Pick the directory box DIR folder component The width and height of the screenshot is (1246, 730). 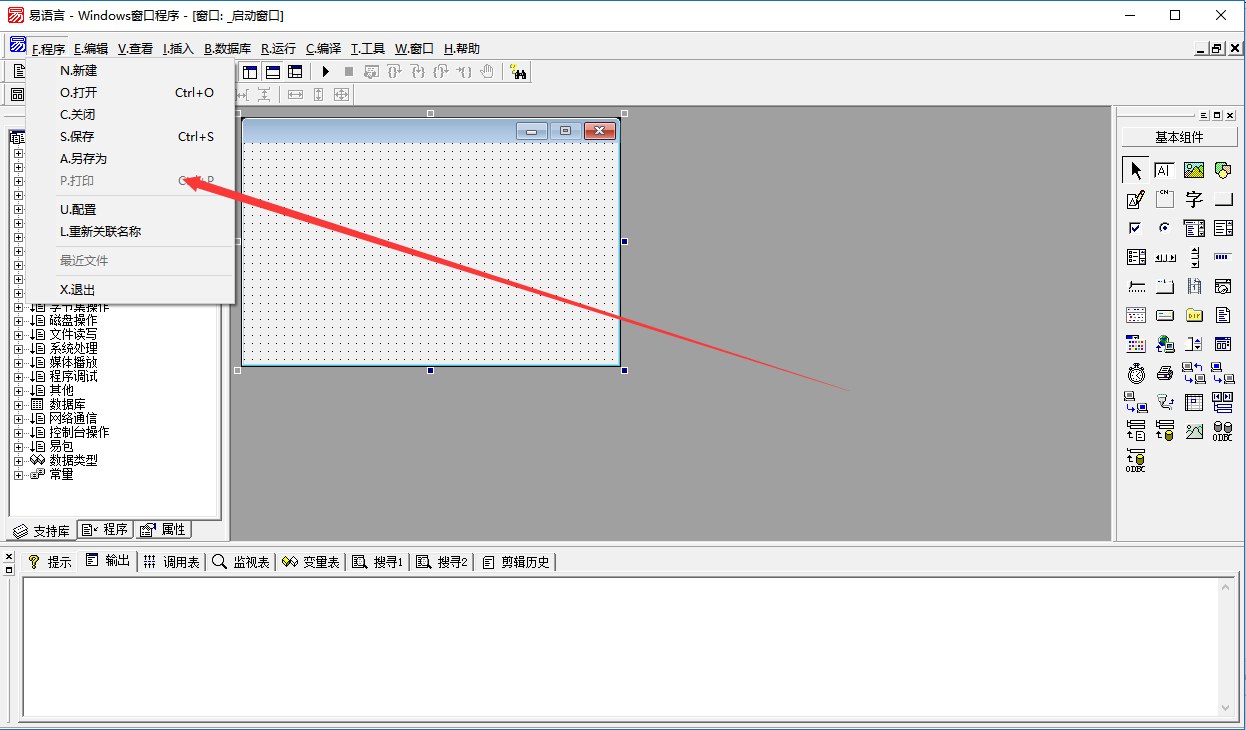(x=1194, y=315)
